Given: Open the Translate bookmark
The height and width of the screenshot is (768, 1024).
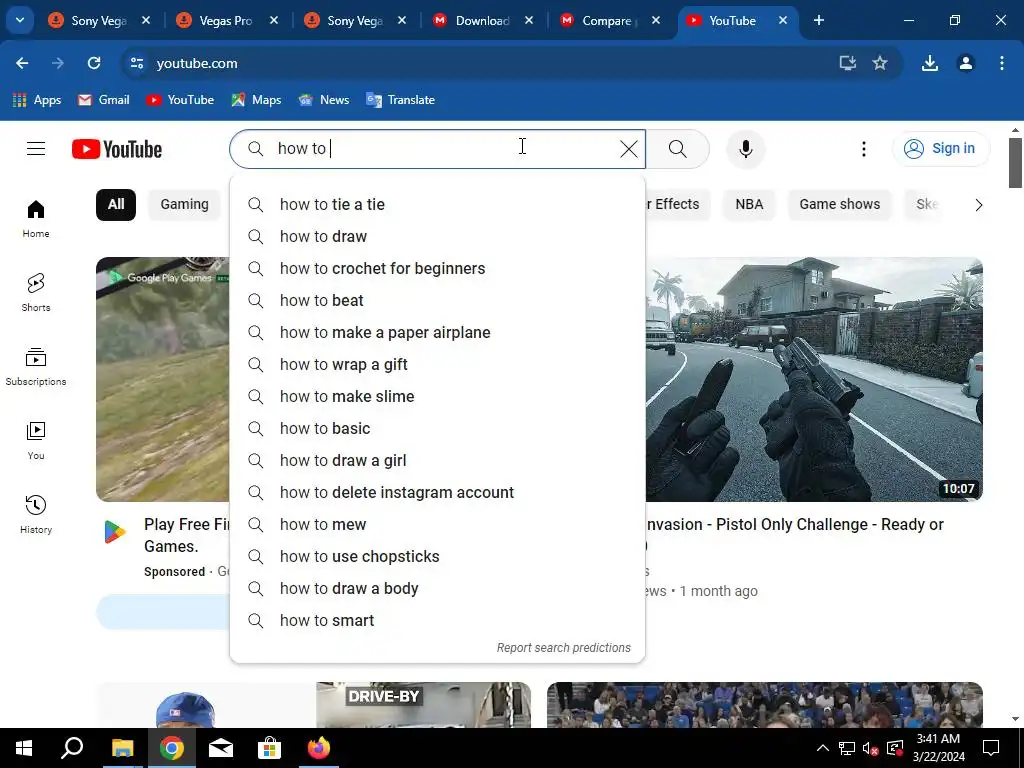Looking at the screenshot, I should (x=400, y=100).
